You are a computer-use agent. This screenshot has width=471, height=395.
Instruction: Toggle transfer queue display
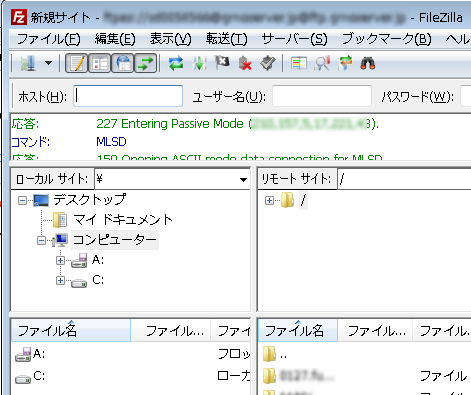(145, 63)
